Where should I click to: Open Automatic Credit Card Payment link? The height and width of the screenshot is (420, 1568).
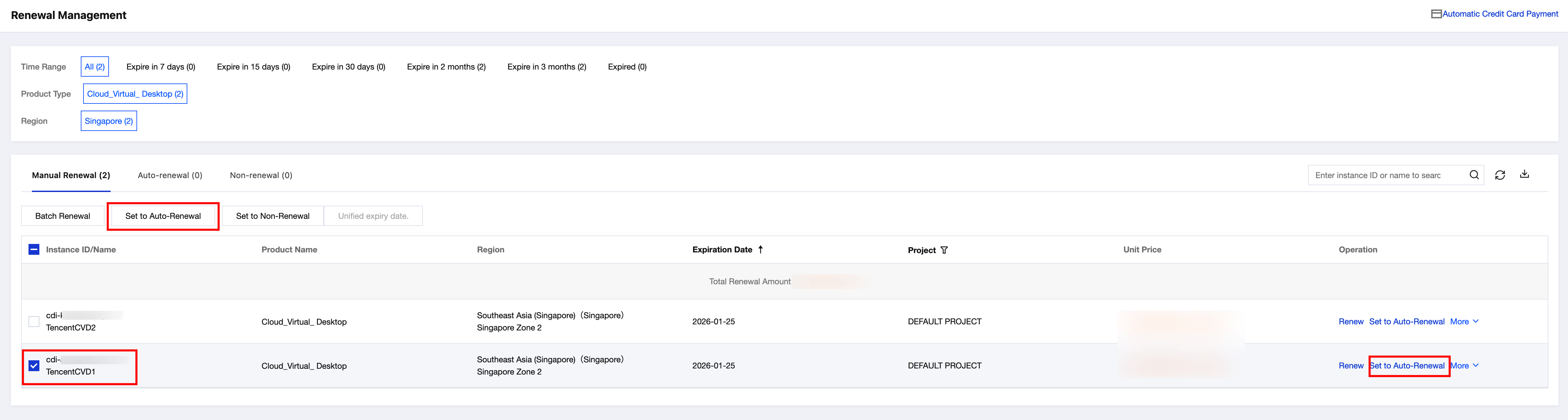pyautogui.click(x=1500, y=14)
